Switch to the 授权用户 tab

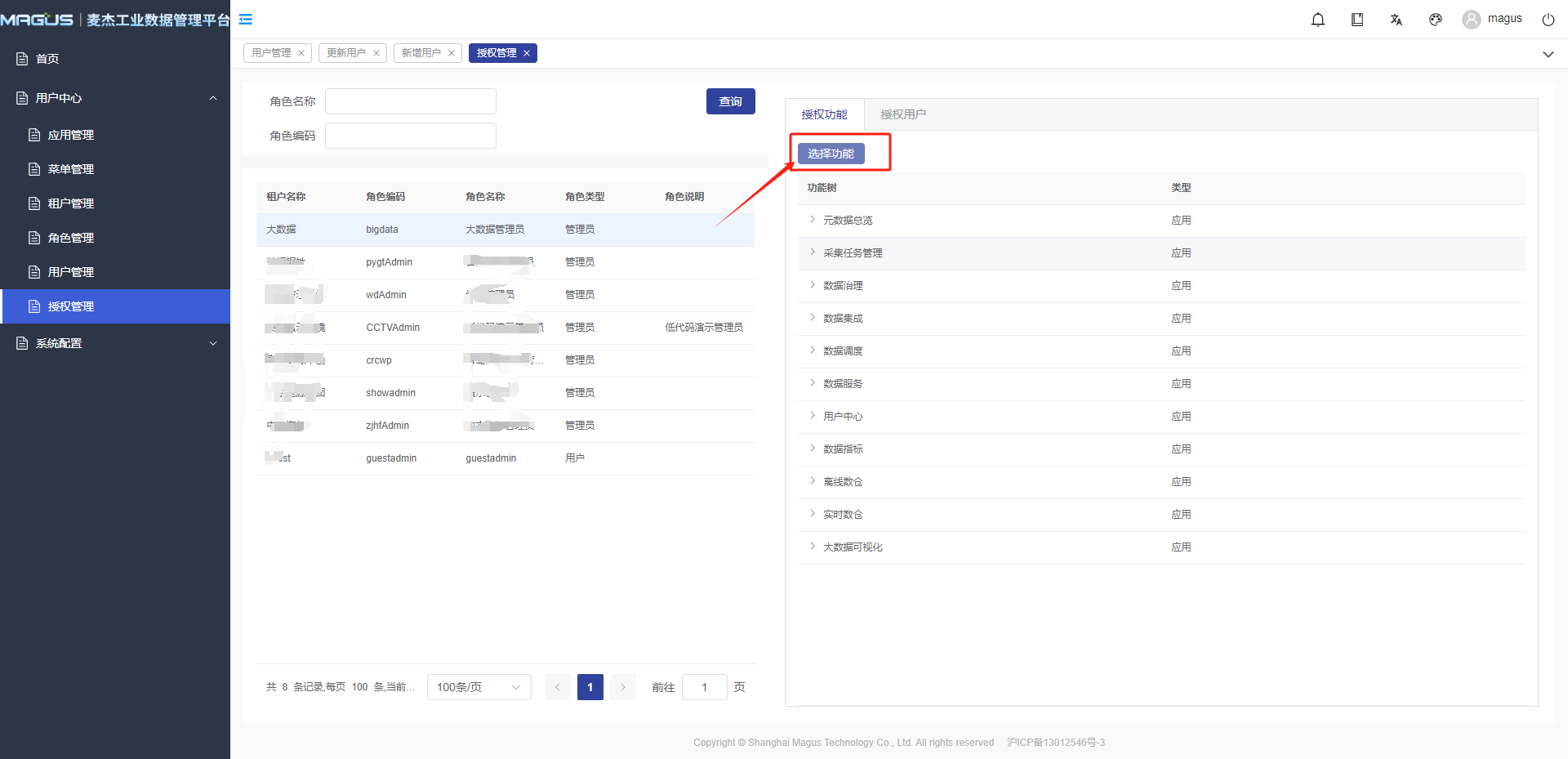[x=902, y=114]
